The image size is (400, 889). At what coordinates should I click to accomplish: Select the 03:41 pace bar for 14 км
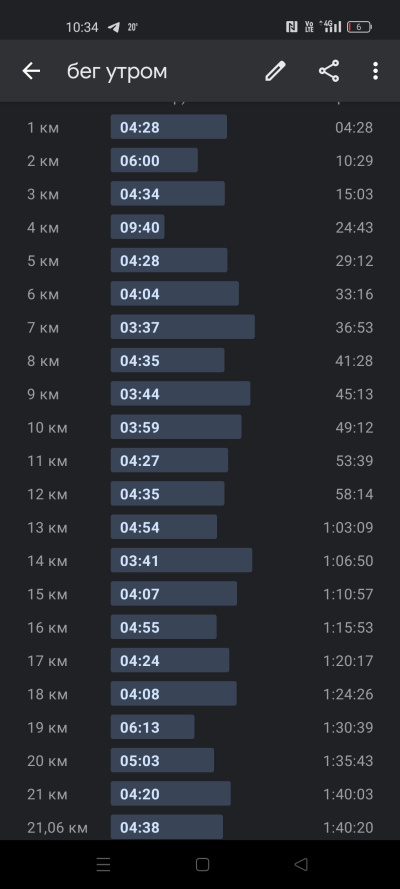pos(181,560)
